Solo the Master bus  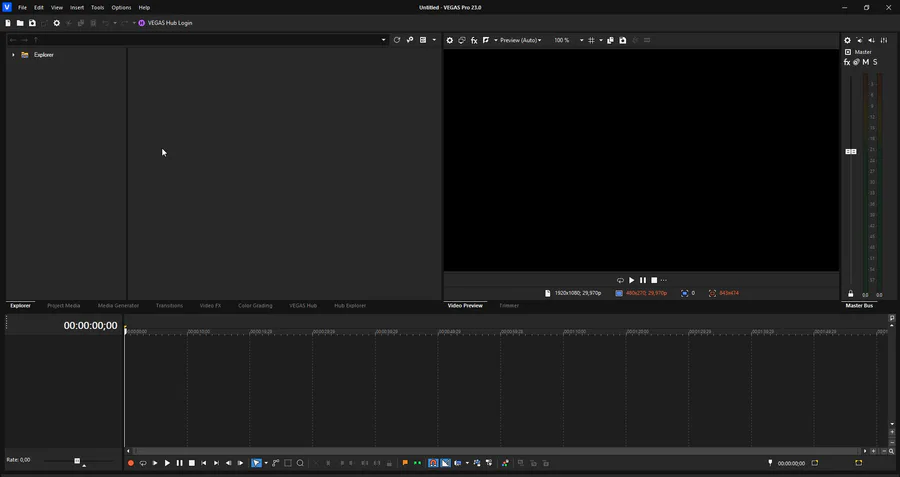click(875, 62)
